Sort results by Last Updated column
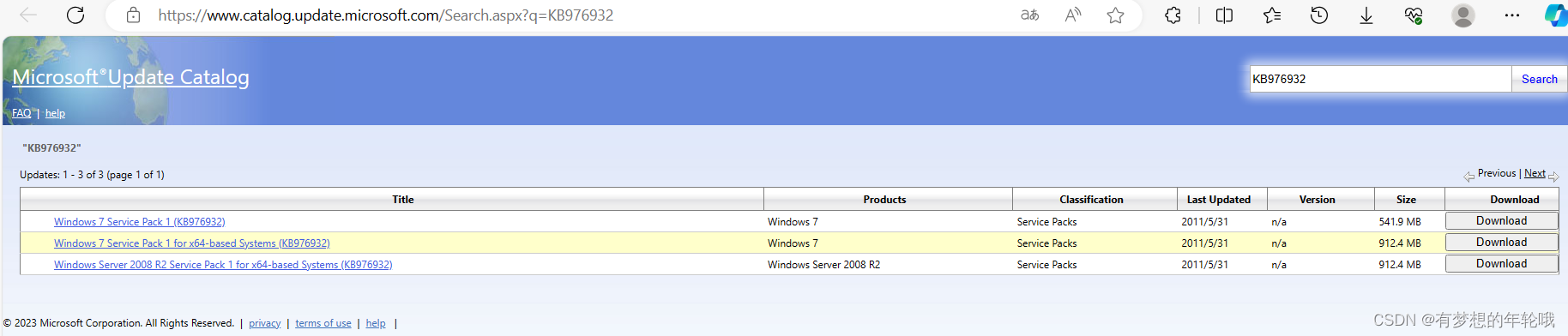 tap(1218, 200)
